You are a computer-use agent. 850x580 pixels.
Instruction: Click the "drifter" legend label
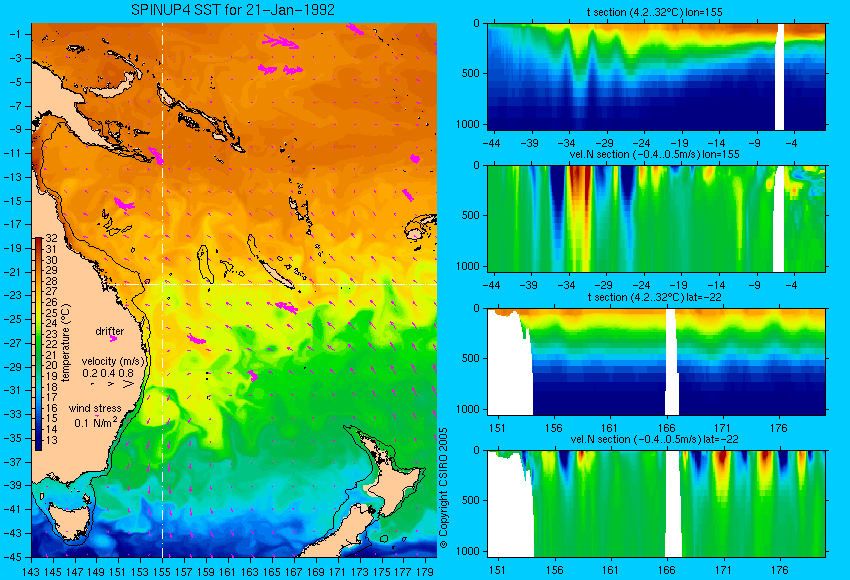(x=110, y=331)
